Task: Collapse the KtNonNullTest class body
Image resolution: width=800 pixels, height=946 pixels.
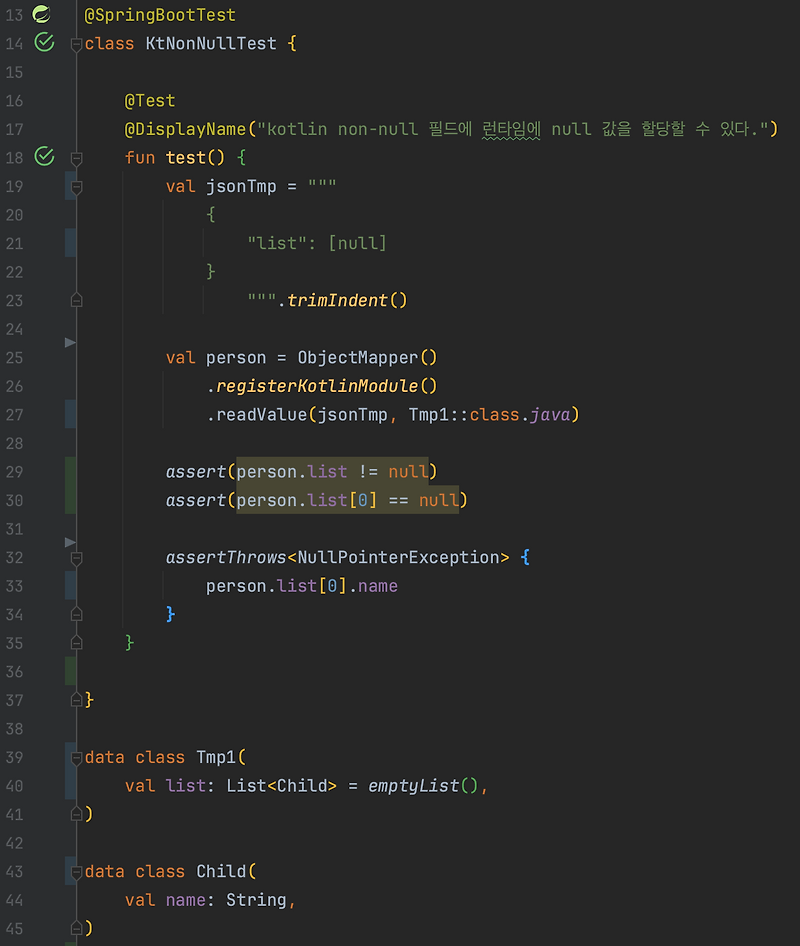Action: tap(76, 44)
